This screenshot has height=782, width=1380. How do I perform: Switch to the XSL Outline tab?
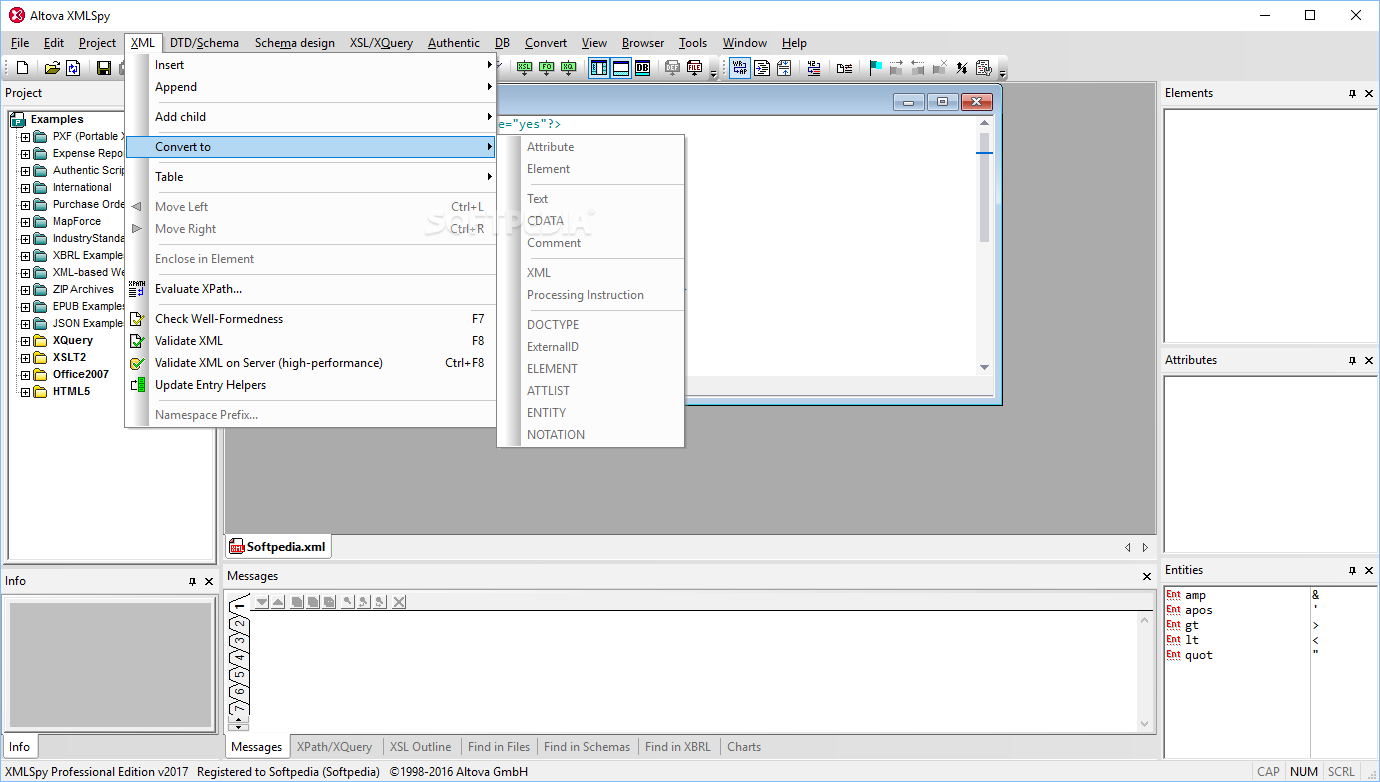pos(420,747)
